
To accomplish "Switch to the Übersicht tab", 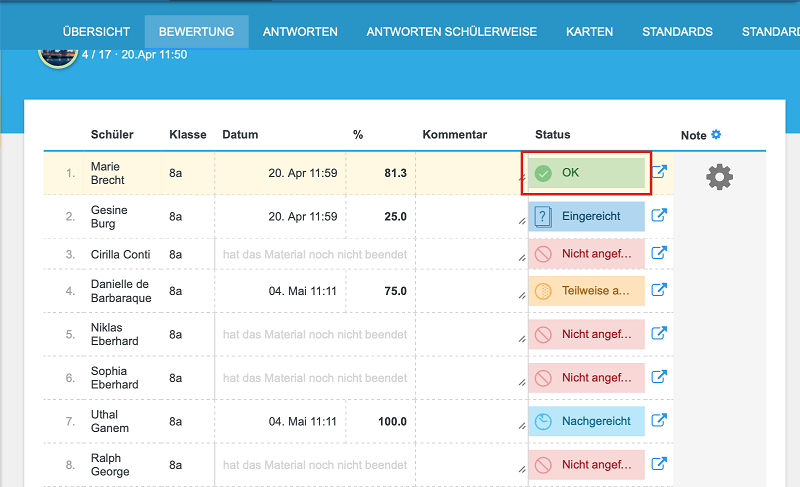I will coord(96,32).
